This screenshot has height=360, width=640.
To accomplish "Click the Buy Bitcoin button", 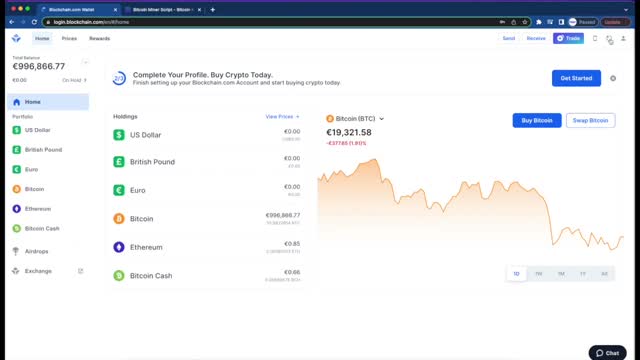I will [537, 120].
